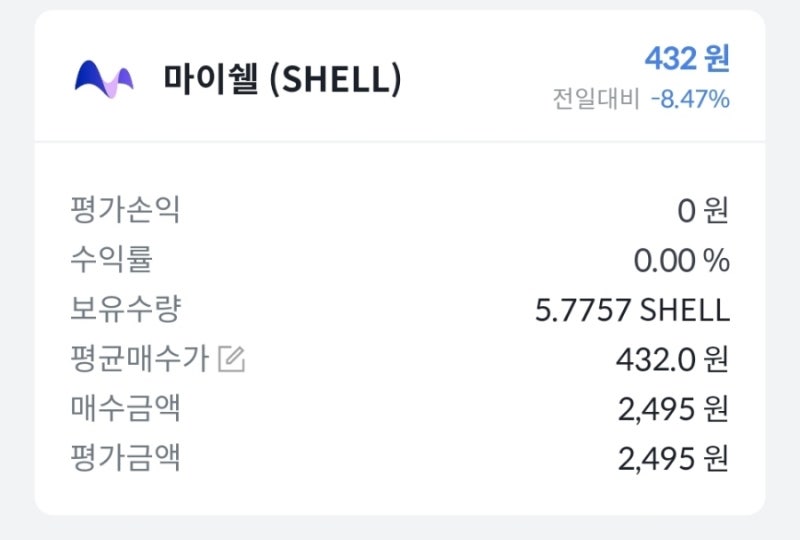Click the 매수금액 row label
The width and height of the screenshot is (800, 540).
(125, 408)
